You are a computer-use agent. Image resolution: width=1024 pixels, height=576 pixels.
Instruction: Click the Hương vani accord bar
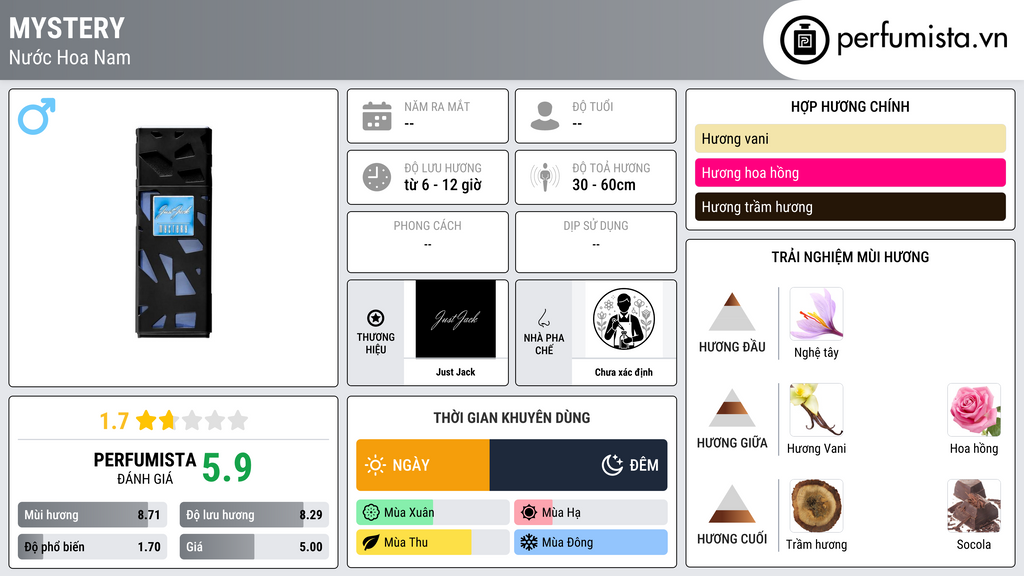[x=850, y=138]
